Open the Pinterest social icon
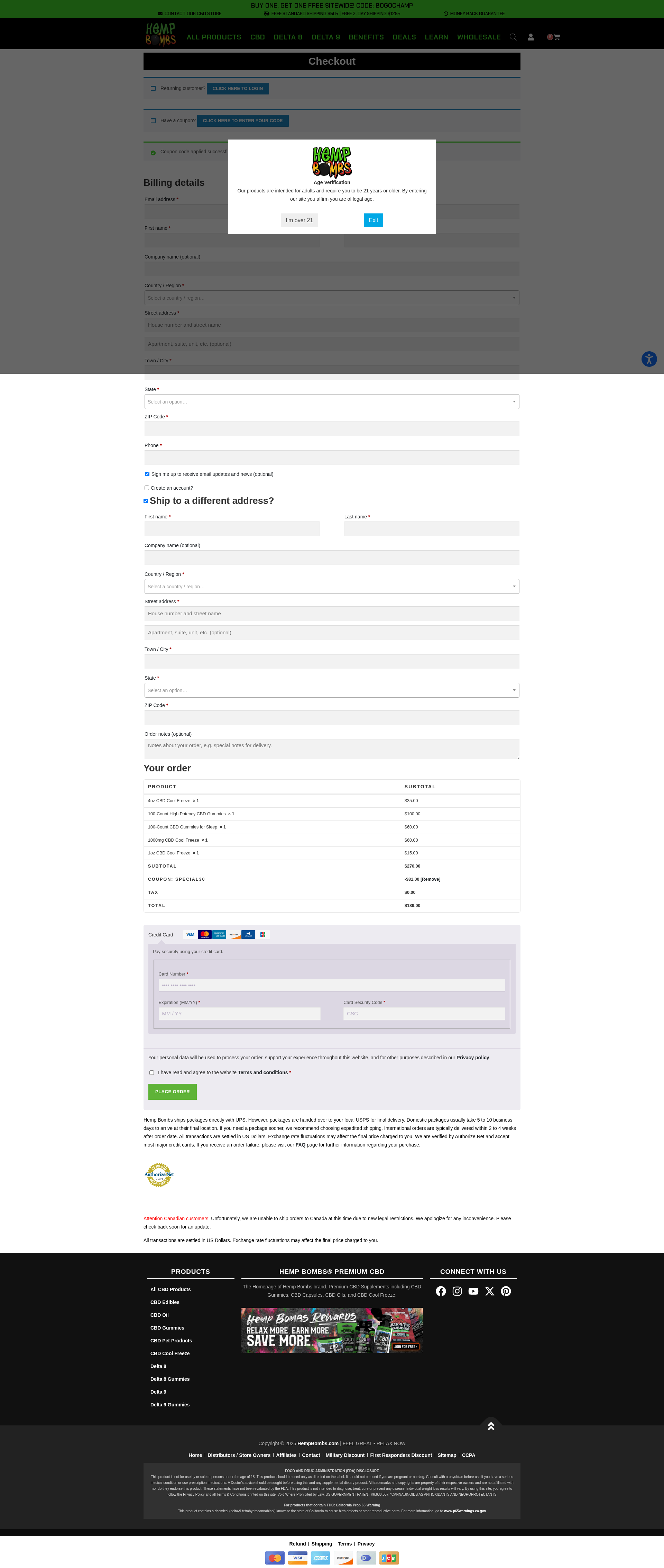This screenshot has width=664, height=1568. (506, 1291)
